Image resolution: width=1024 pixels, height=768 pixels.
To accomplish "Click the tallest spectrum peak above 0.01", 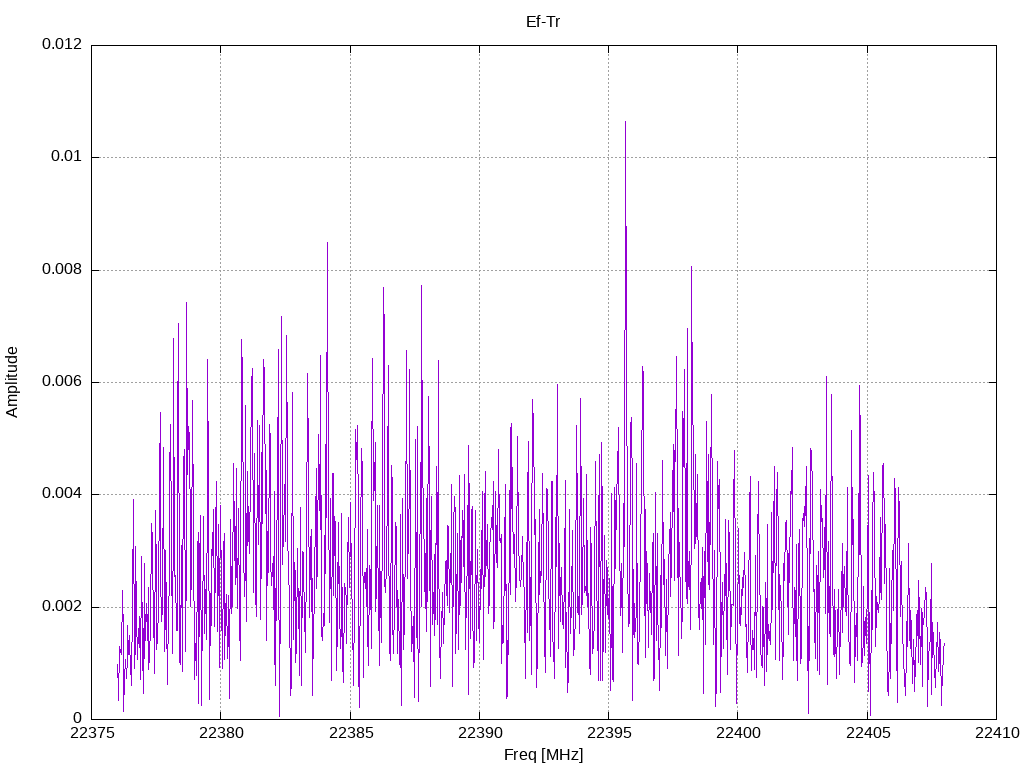I will point(626,123).
